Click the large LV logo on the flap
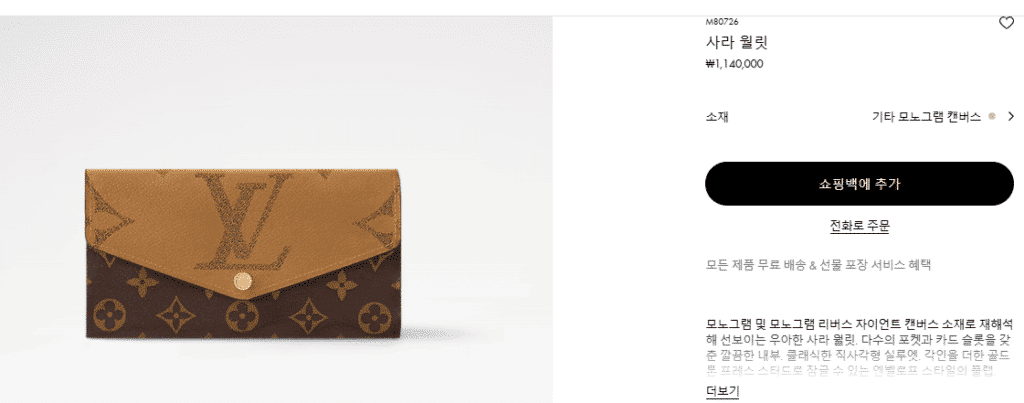This screenshot has width=1024, height=403. (243, 221)
